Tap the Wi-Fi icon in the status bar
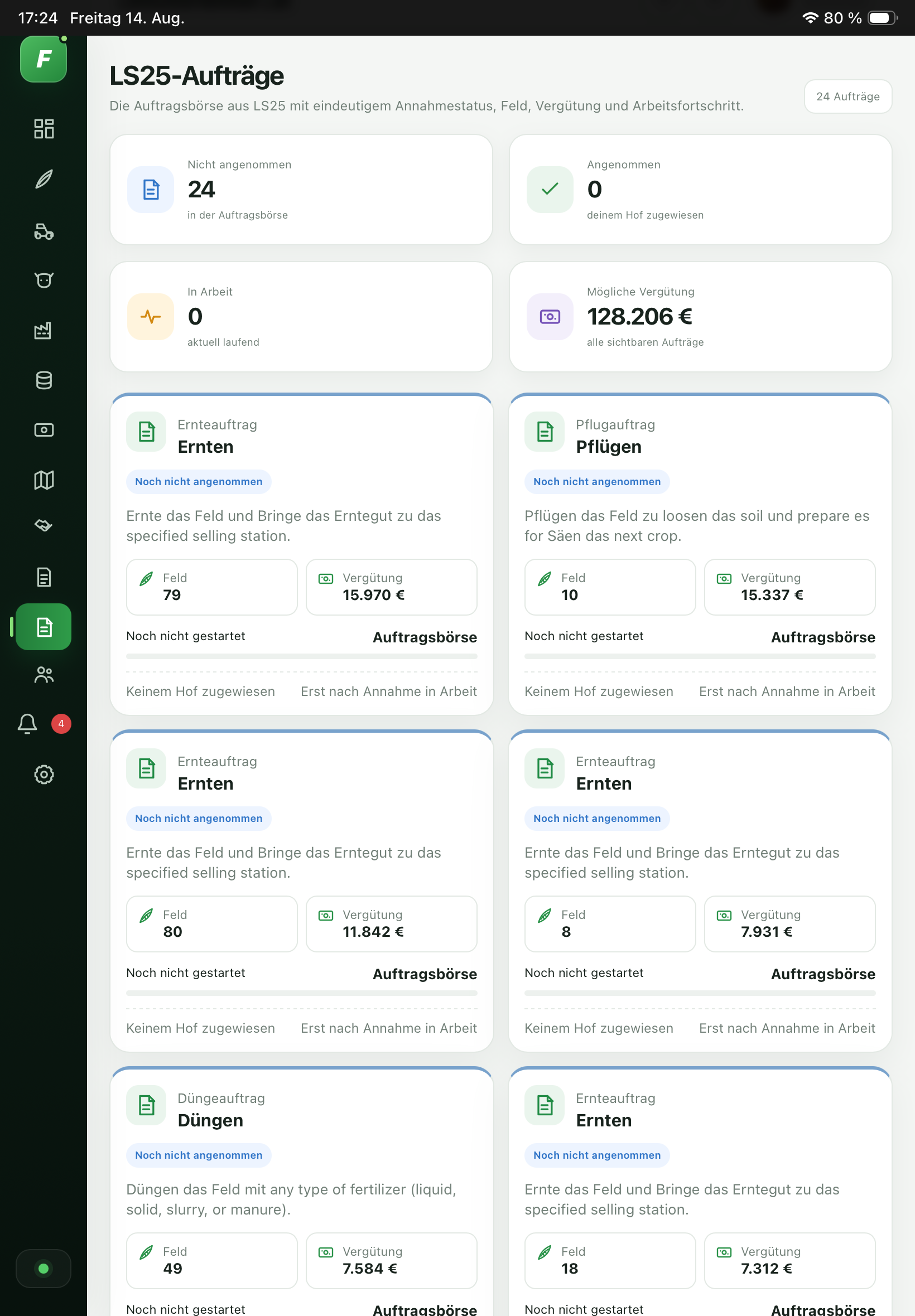This screenshot has height=1316, width=915. click(810, 18)
